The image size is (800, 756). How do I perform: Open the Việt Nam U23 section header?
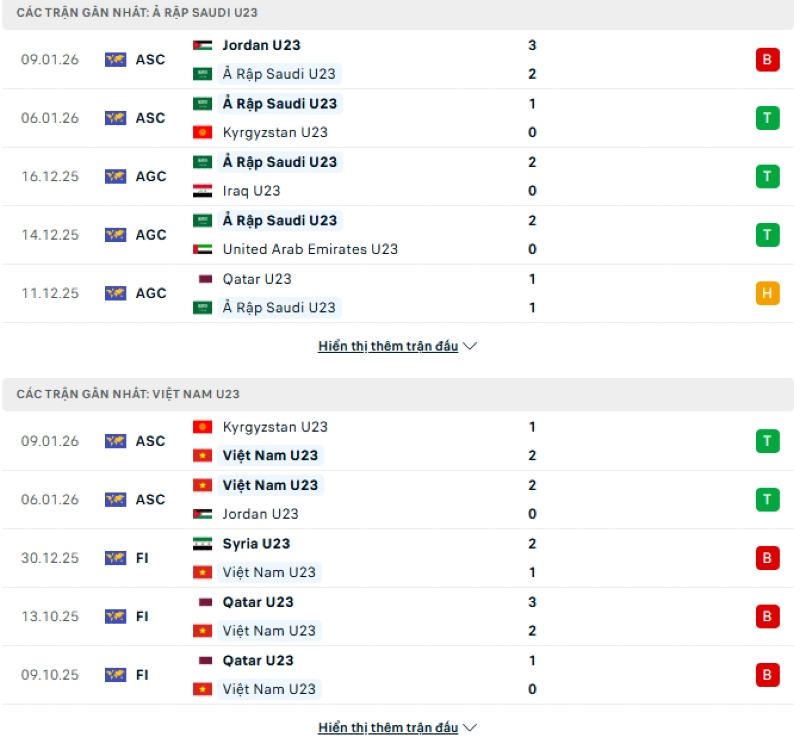[x=130, y=396]
